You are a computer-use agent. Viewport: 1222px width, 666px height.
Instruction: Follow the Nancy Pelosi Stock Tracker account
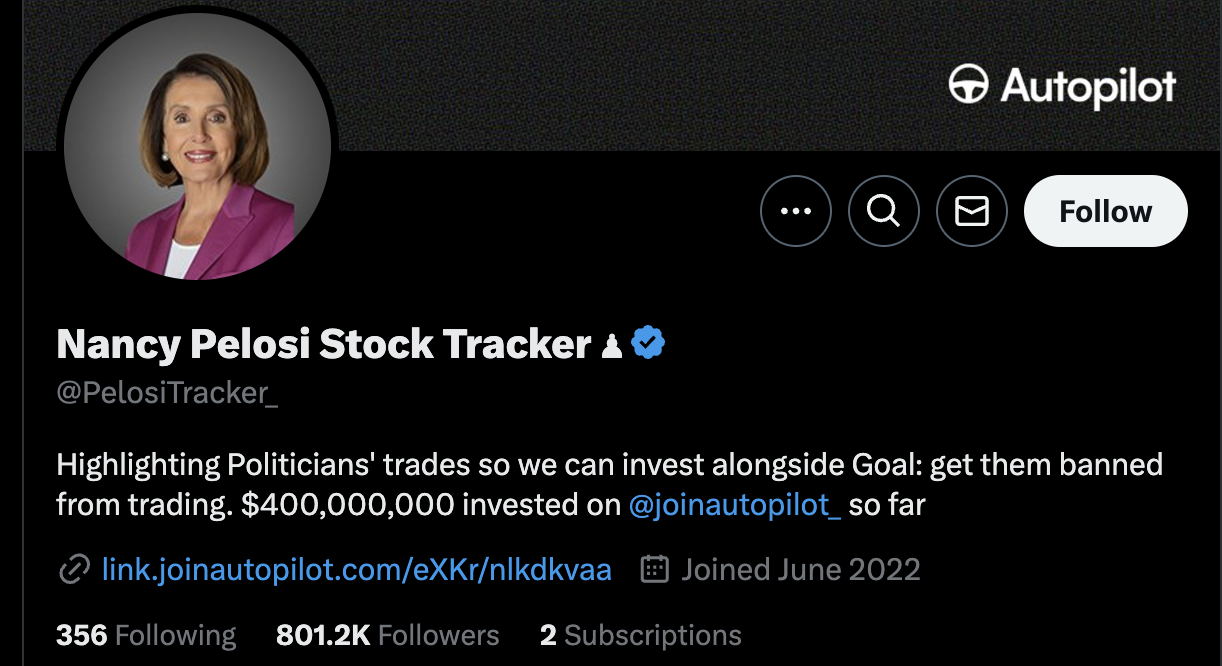pos(1105,211)
